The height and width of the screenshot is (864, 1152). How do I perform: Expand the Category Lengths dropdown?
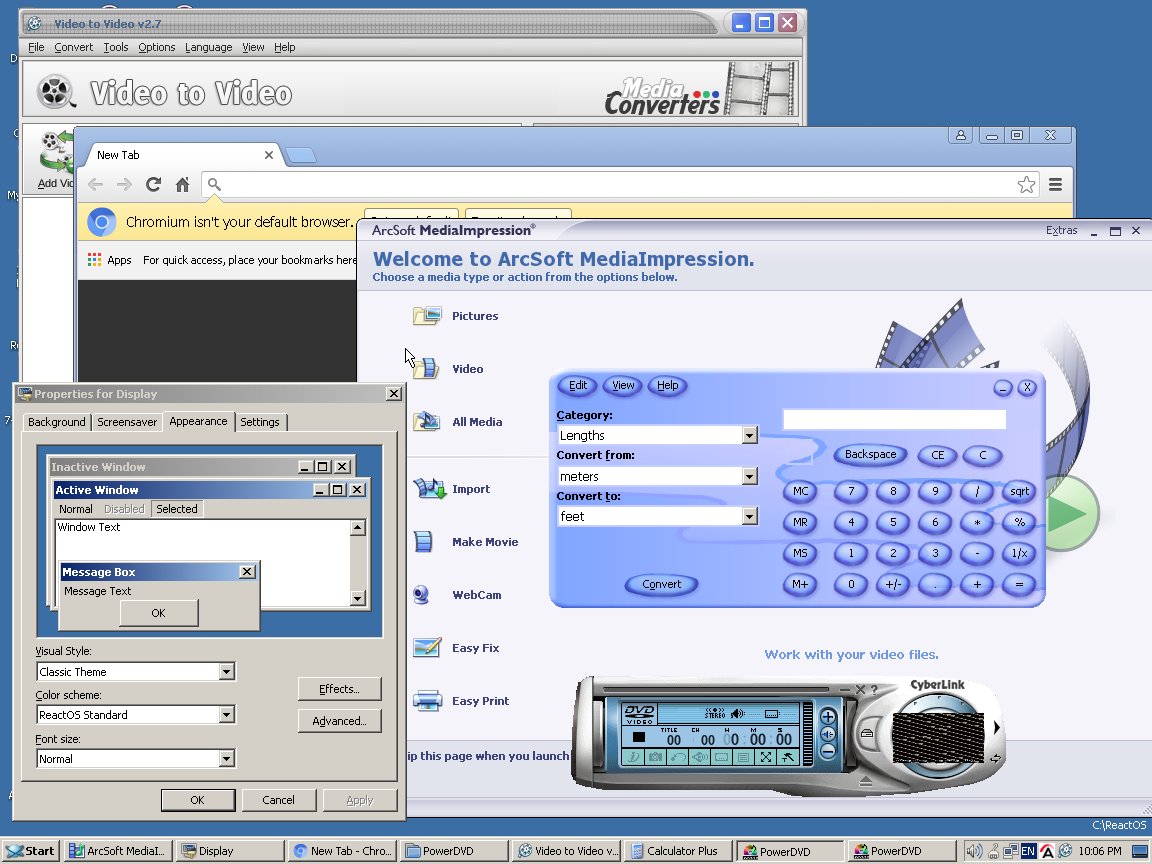[x=749, y=436]
